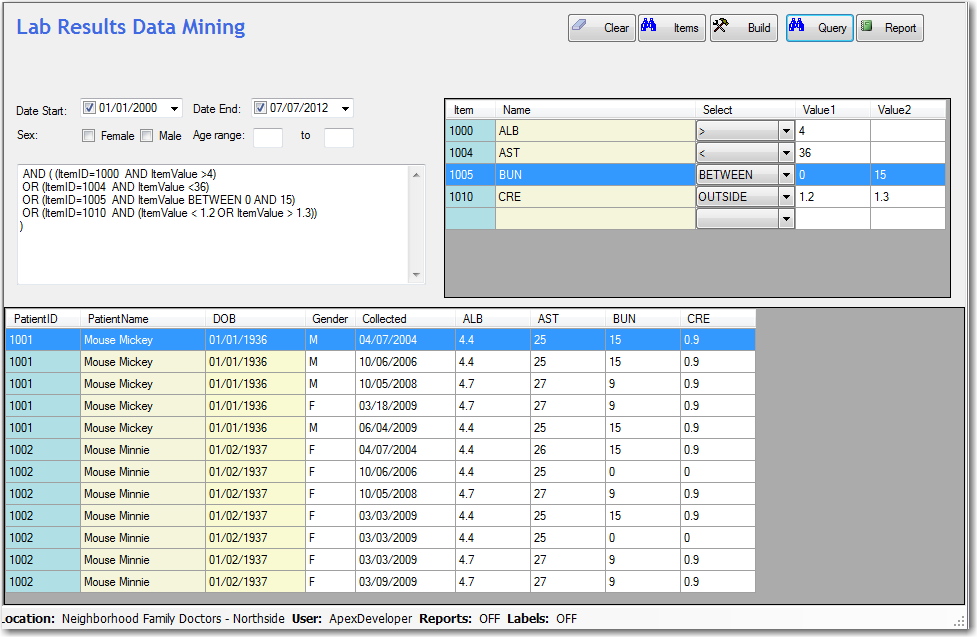This screenshot has width=977, height=637.
Task: Click the binoculars icon on Query button
Action: click(x=796, y=25)
